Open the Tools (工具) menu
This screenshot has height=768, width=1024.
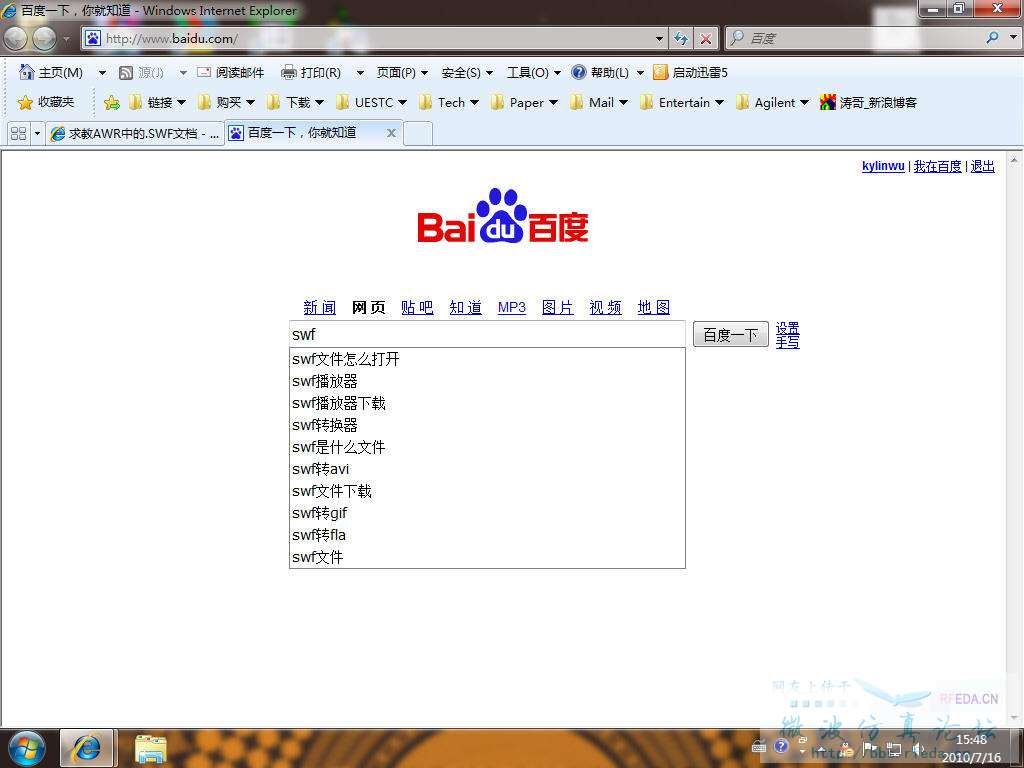534,72
